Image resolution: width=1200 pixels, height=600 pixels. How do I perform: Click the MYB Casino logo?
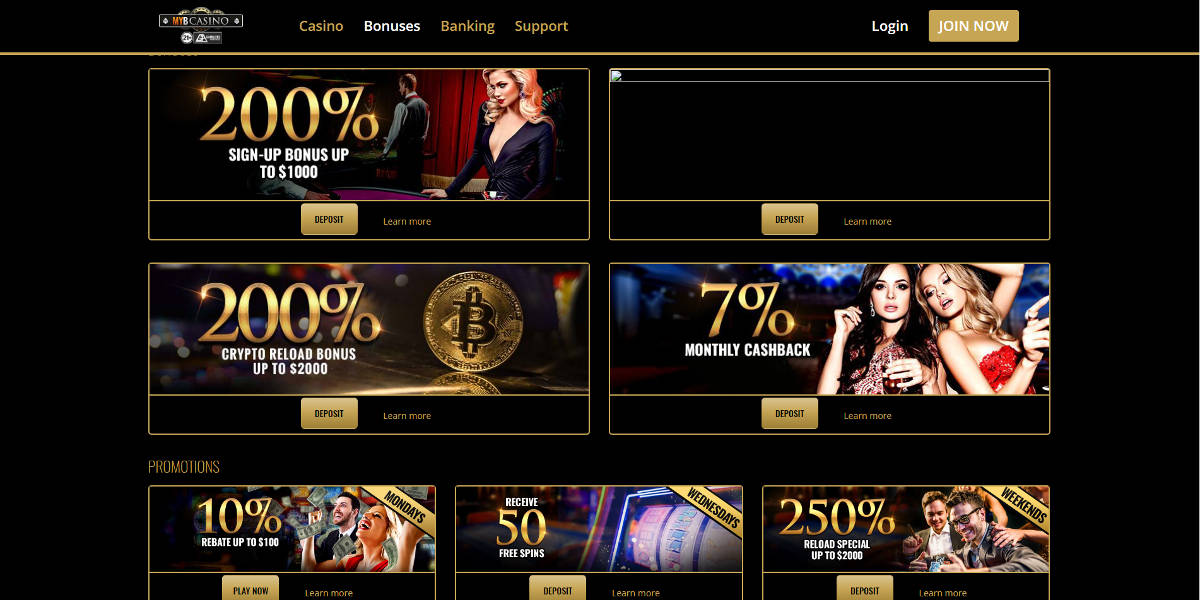click(x=201, y=26)
